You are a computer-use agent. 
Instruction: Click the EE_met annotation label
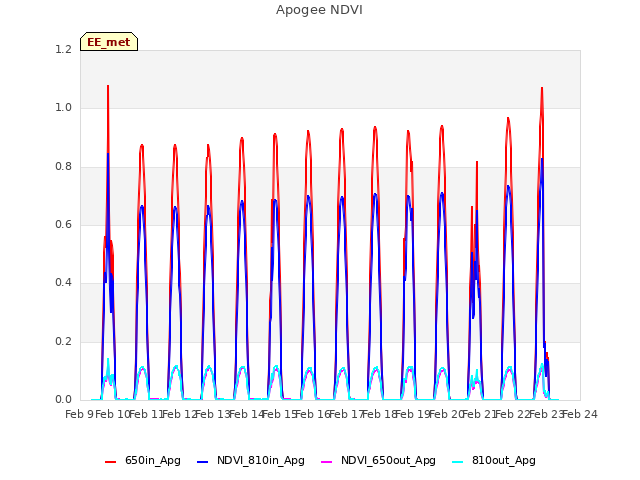[109, 42]
